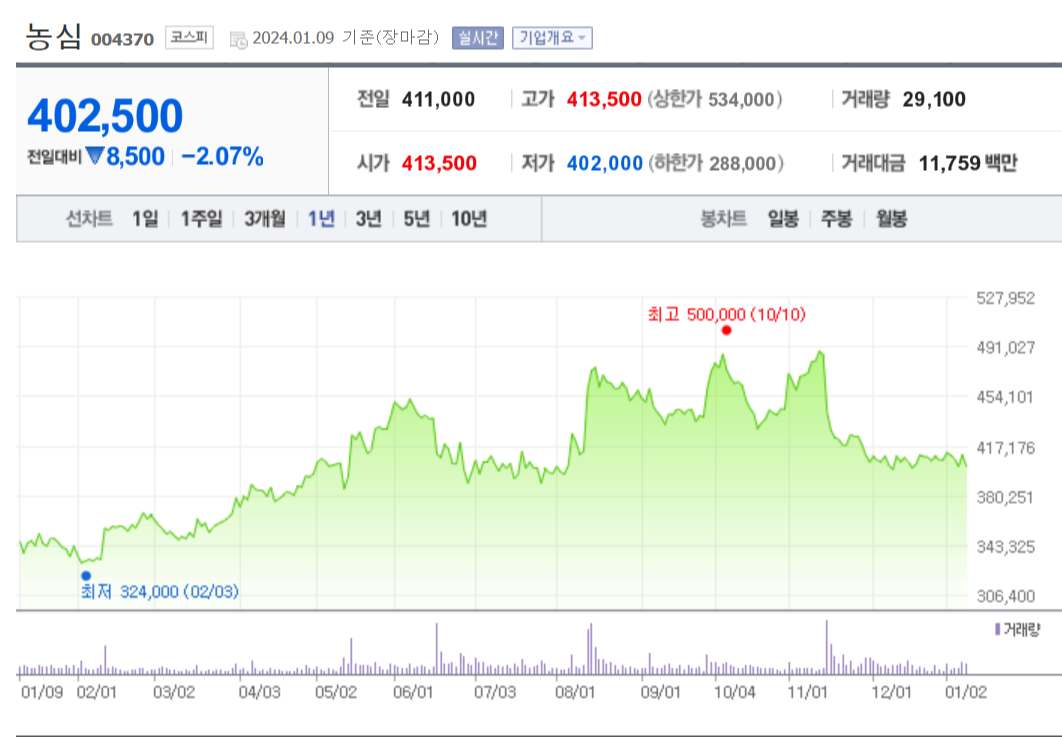Click the blue 최저 324,000 marker dot
The height and width of the screenshot is (737, 1062).
[86, 576]
